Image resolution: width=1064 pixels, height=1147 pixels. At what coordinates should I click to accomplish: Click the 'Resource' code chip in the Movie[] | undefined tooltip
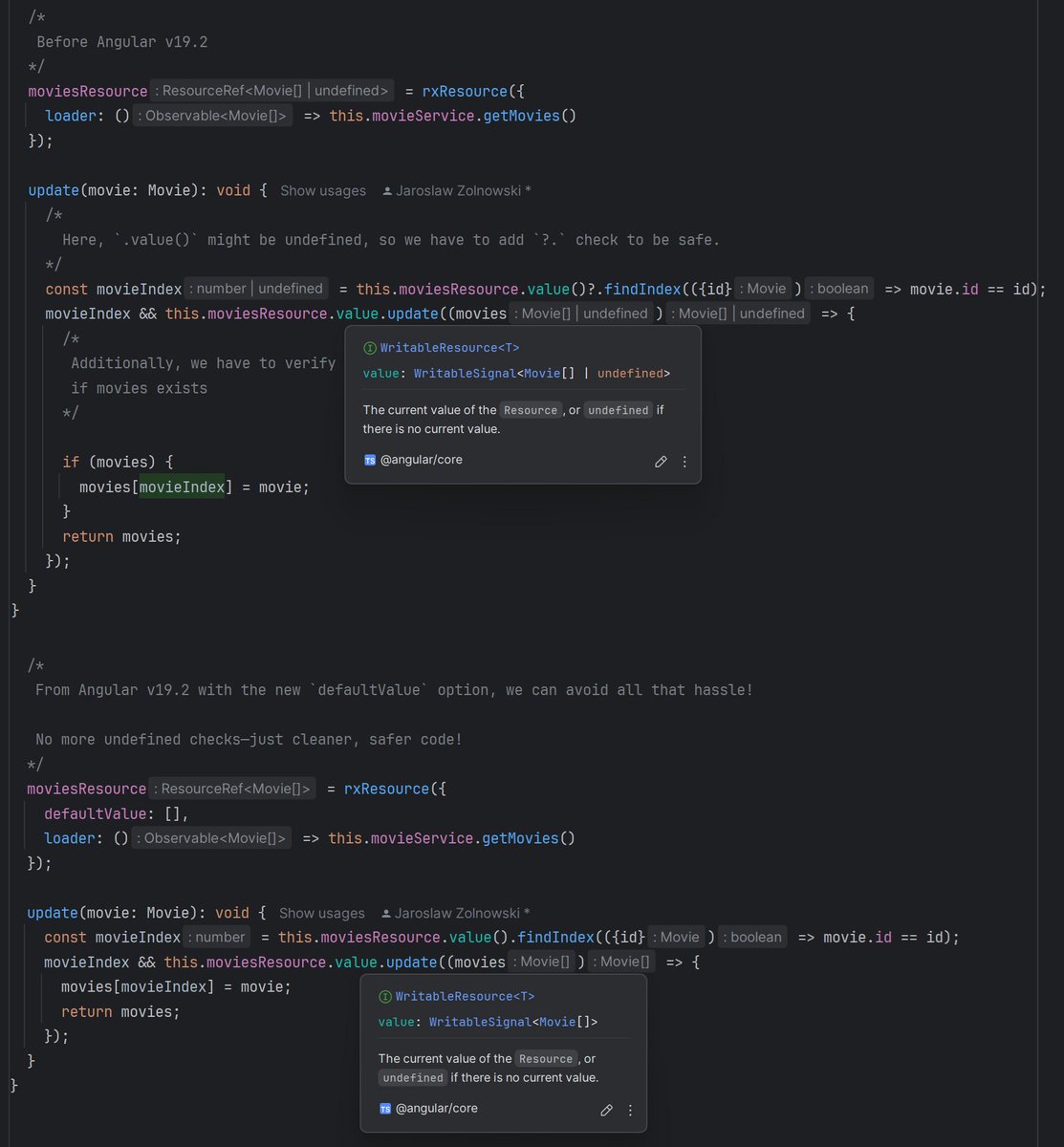point(531,410)
